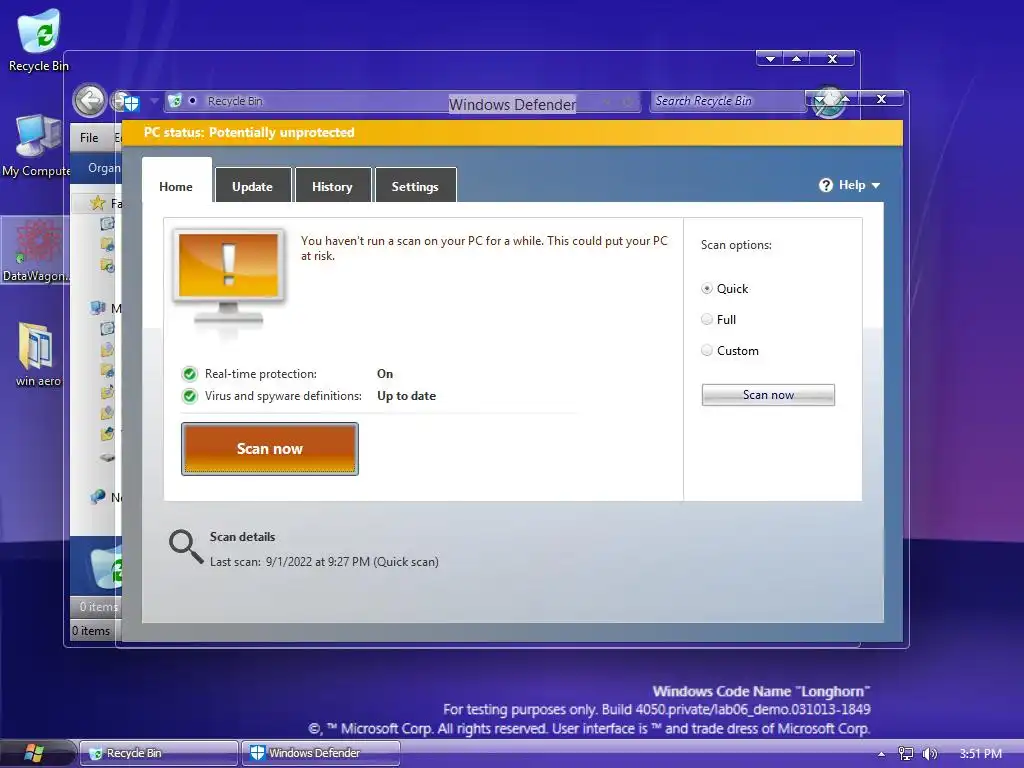Open File menu in Recycle Bin window

pos(89,138)
